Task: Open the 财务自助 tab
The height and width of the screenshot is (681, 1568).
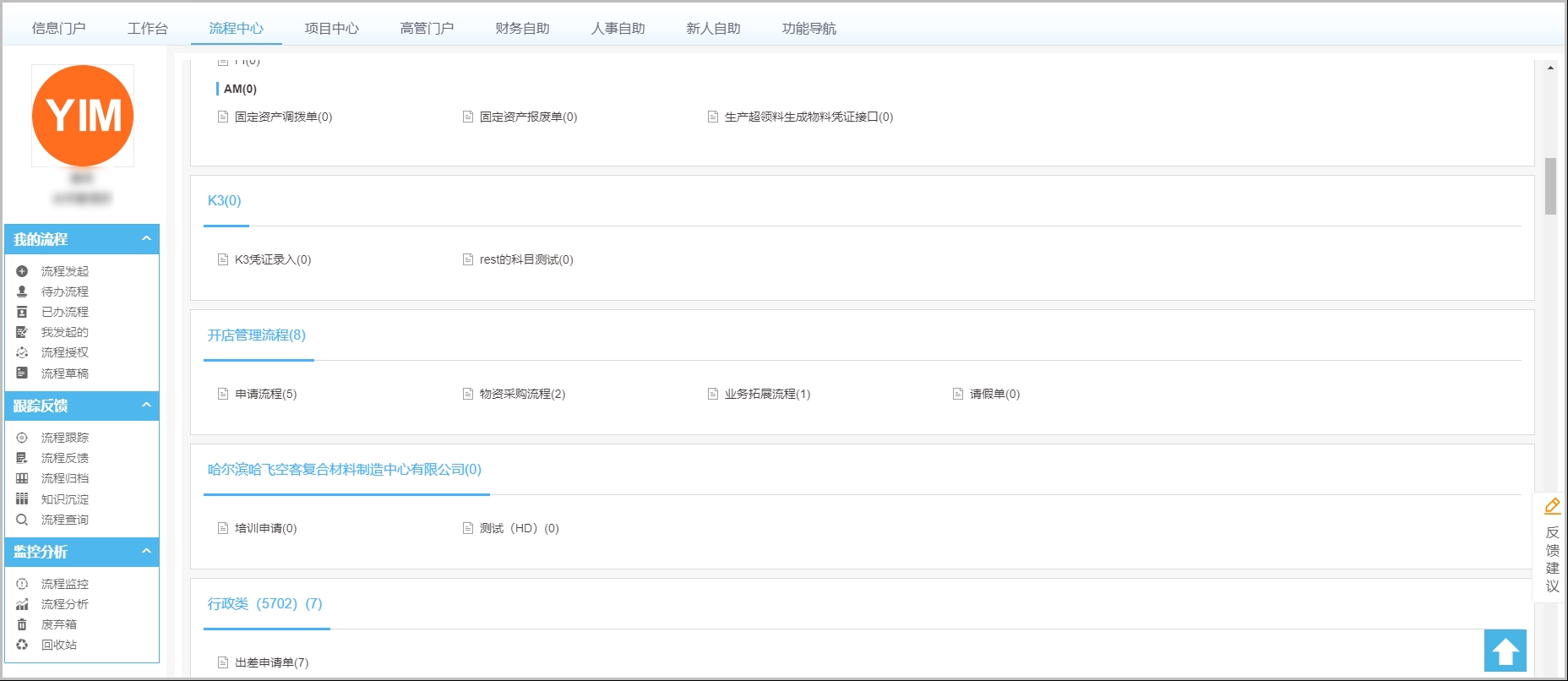Action: (x=522, y=29)
